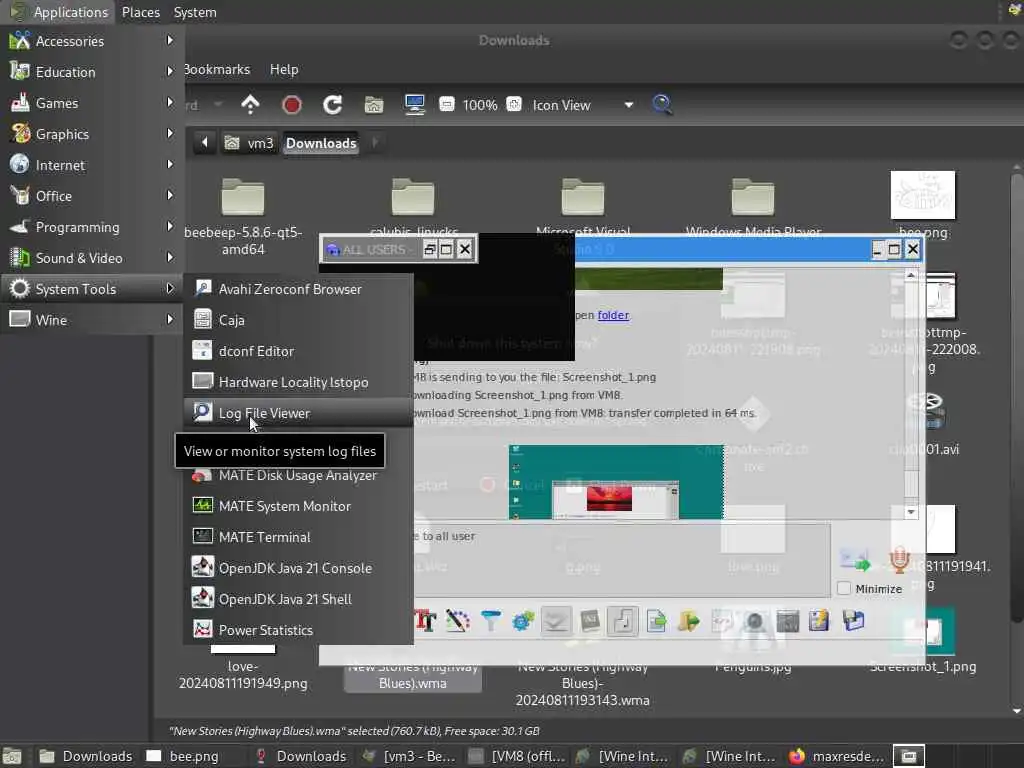Click the send file document icon
Viewport: 1024px width, 768px height.
(656, 620)
